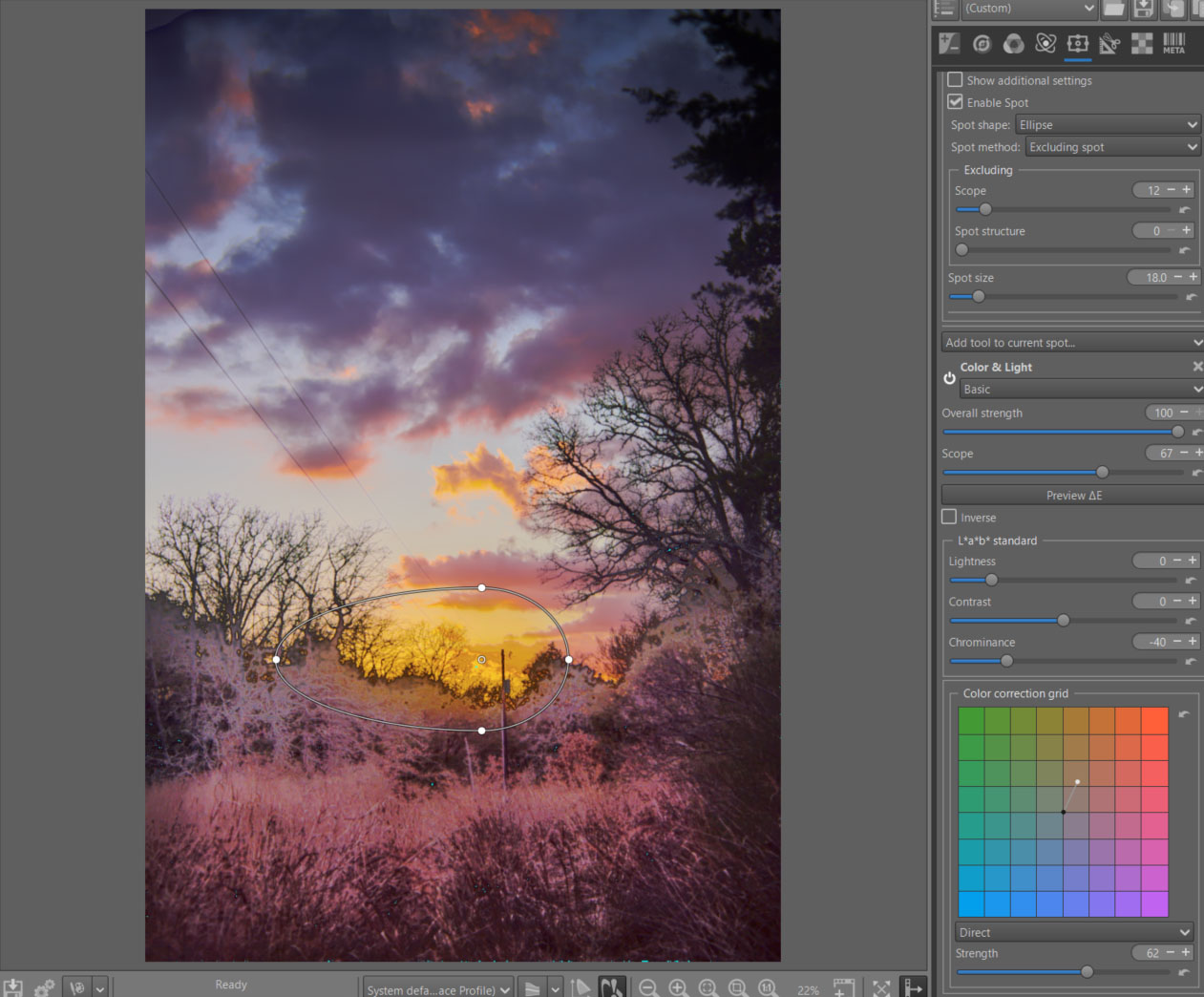Enable Show additional settings checkbox
The height and width of the screenshot is (997, 1204).
[955, 80]
